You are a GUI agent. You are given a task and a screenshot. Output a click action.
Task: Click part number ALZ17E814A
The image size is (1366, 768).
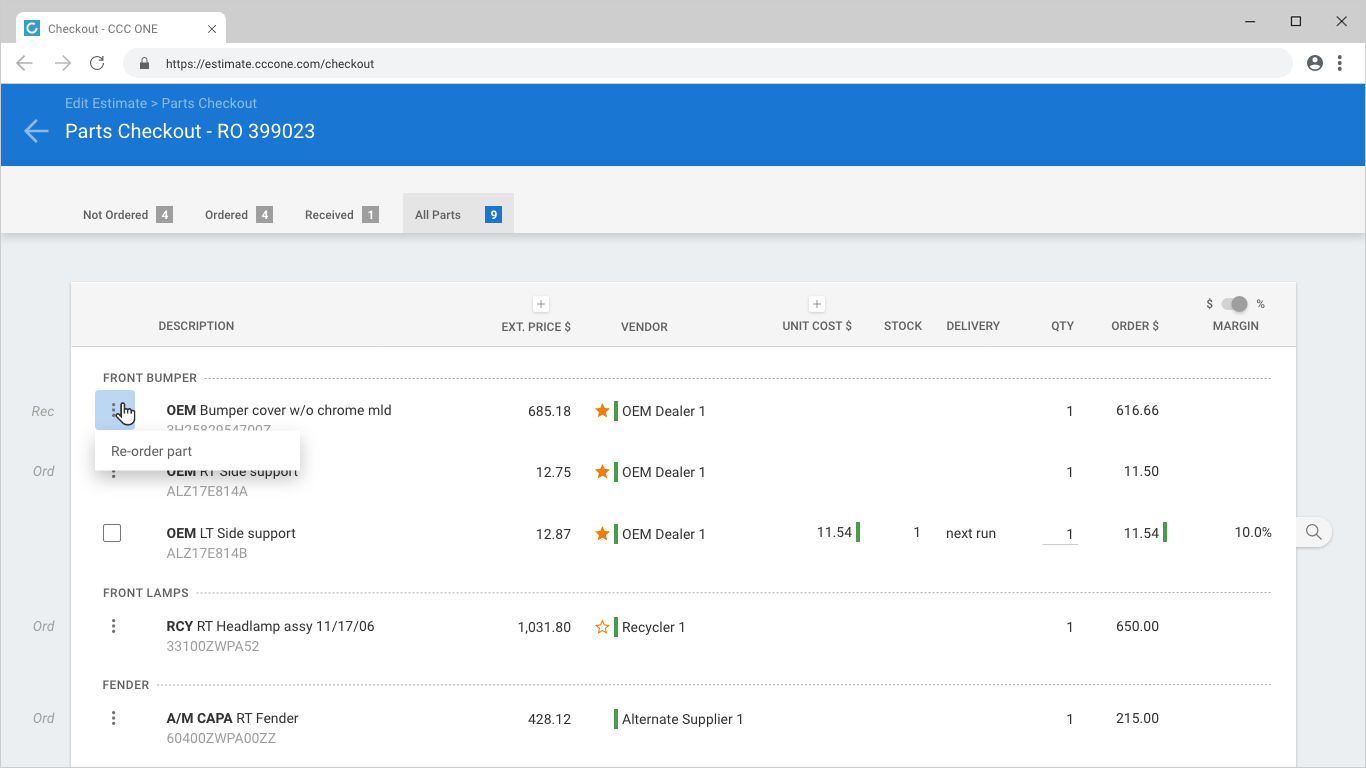(207, 491)
